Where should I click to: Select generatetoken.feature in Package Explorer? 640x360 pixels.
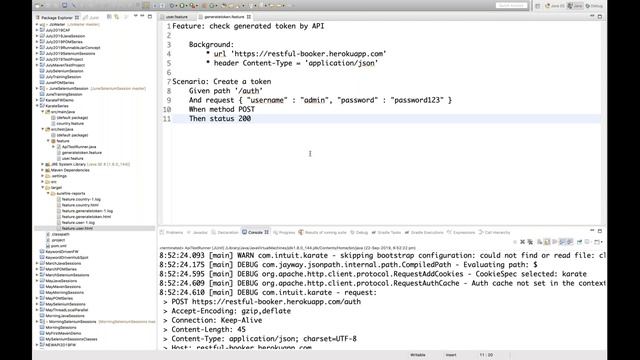click(82, 153)
